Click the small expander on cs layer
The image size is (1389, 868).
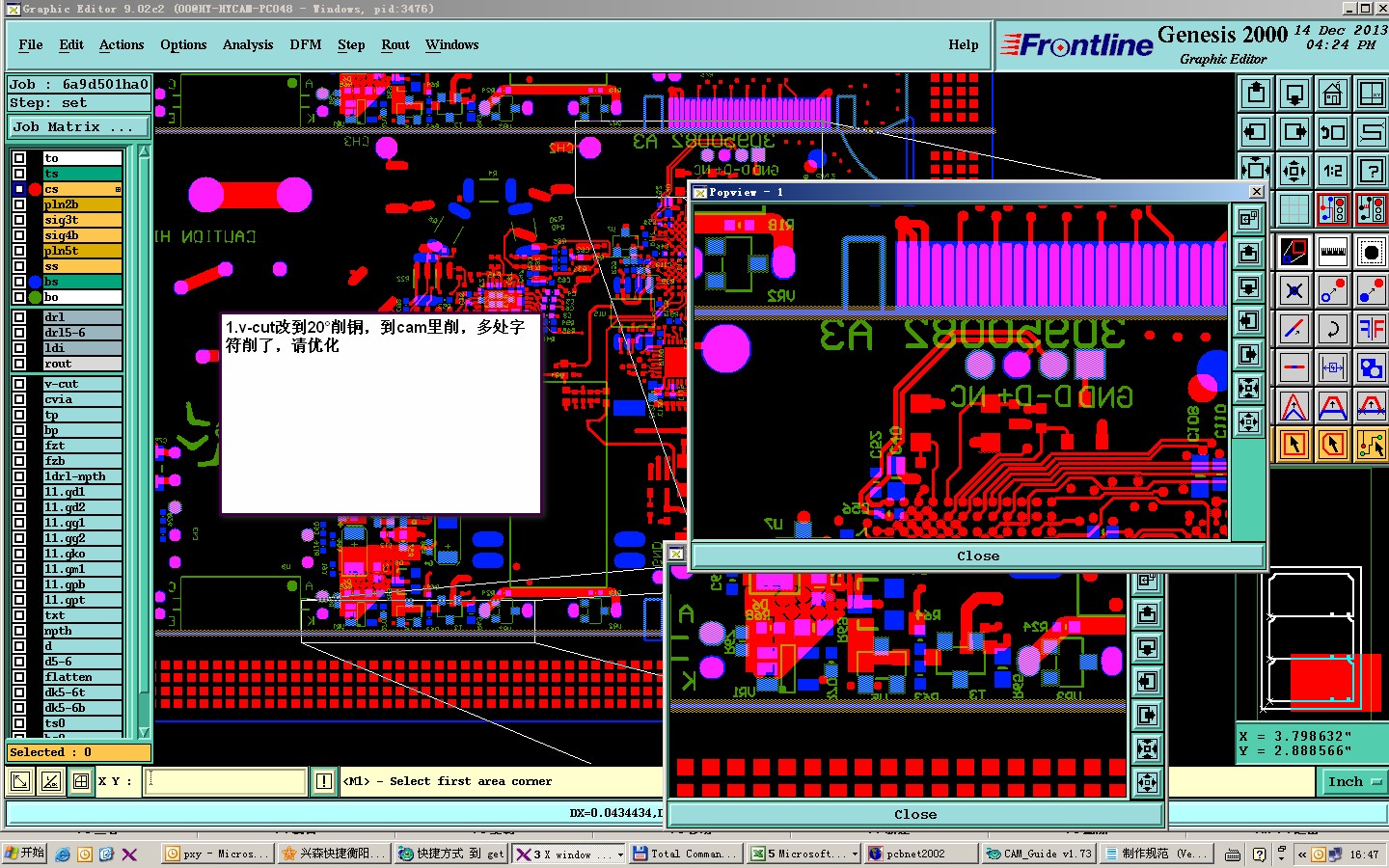coord(118,189)
